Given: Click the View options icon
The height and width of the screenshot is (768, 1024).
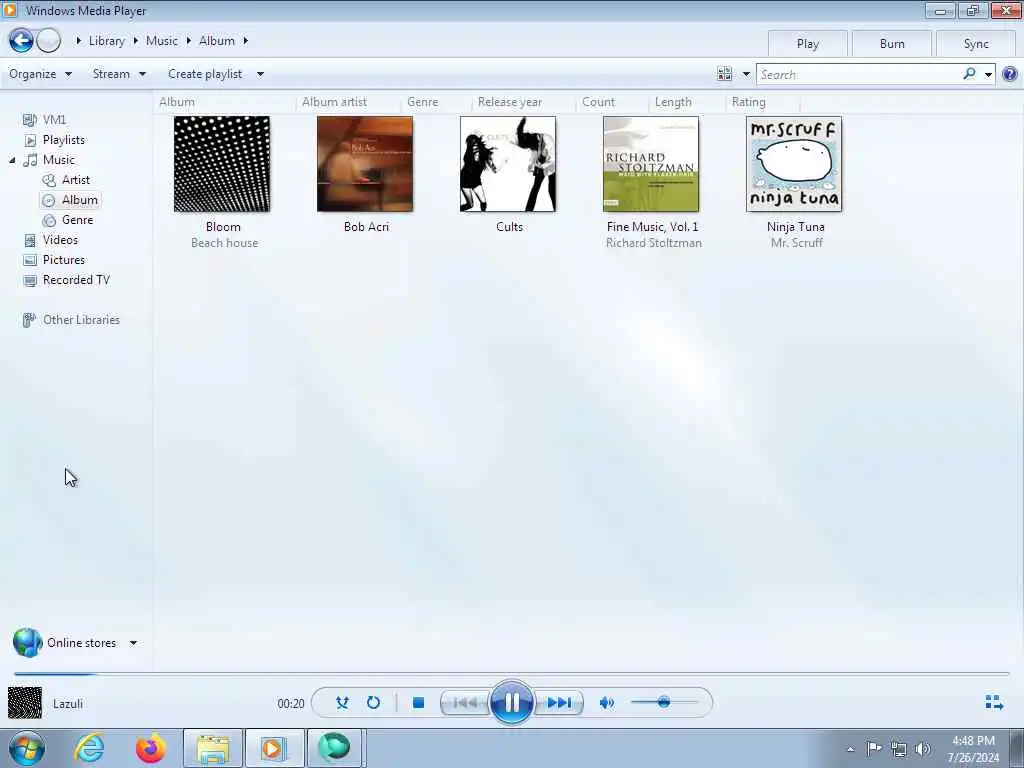Looking at the screenshot, I should (x=725, y=74).
